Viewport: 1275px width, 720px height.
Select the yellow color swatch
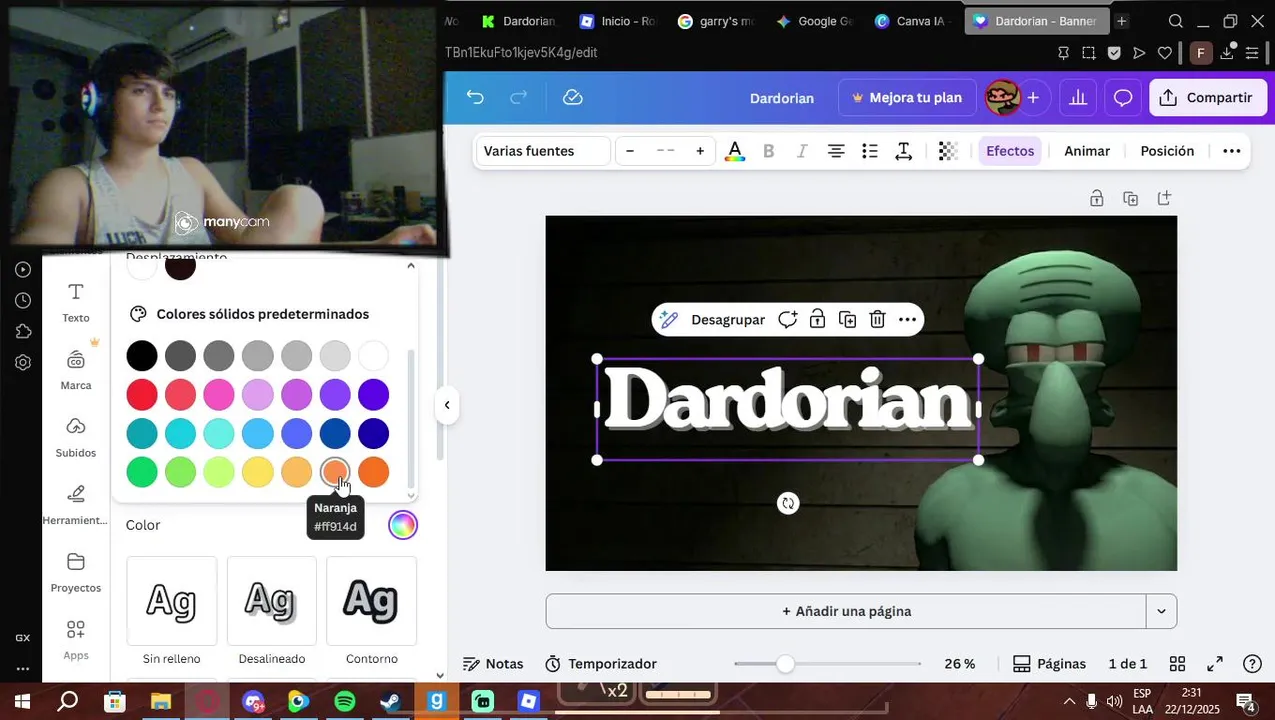(257, 472)
